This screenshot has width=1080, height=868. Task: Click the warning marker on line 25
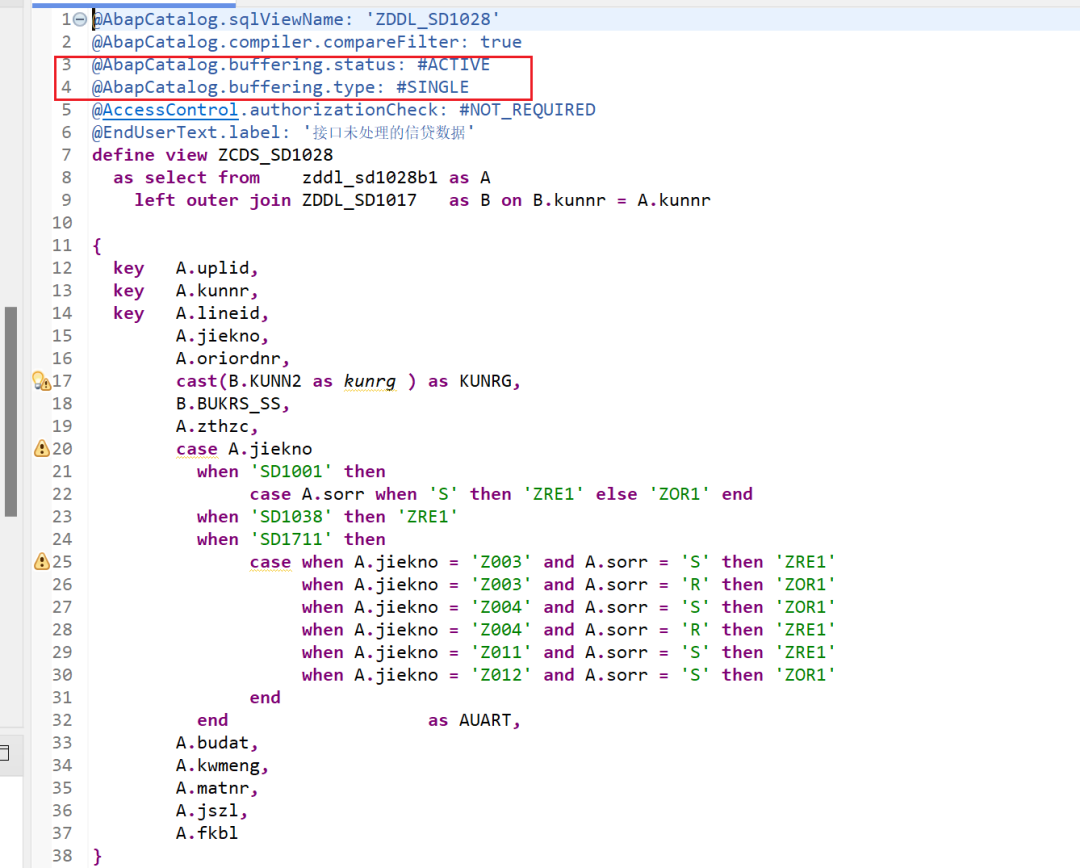click(x=41, y=561)
